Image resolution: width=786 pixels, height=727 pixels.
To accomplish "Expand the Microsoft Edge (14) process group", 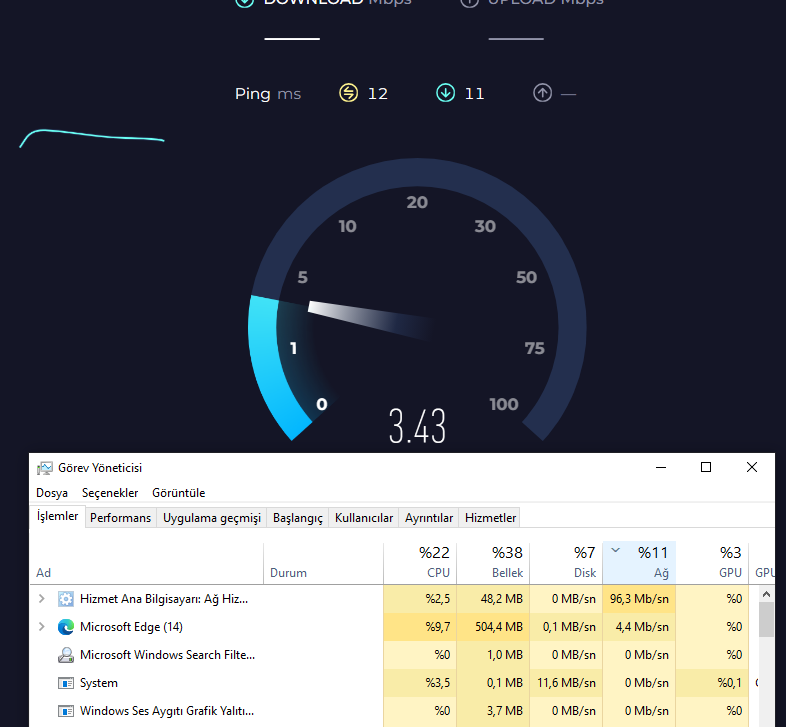I will click(x=42, y=627).
